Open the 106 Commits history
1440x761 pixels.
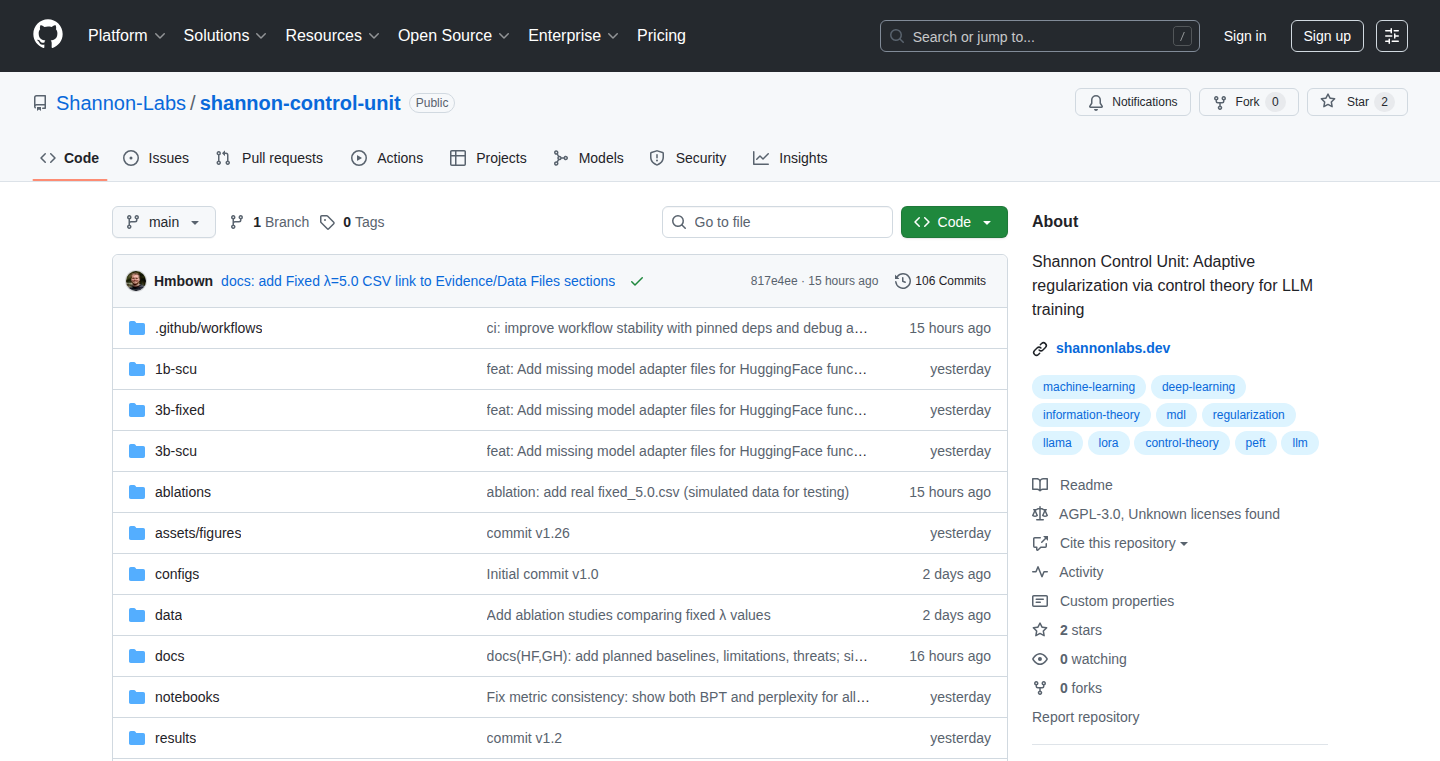tap(940, 281)
